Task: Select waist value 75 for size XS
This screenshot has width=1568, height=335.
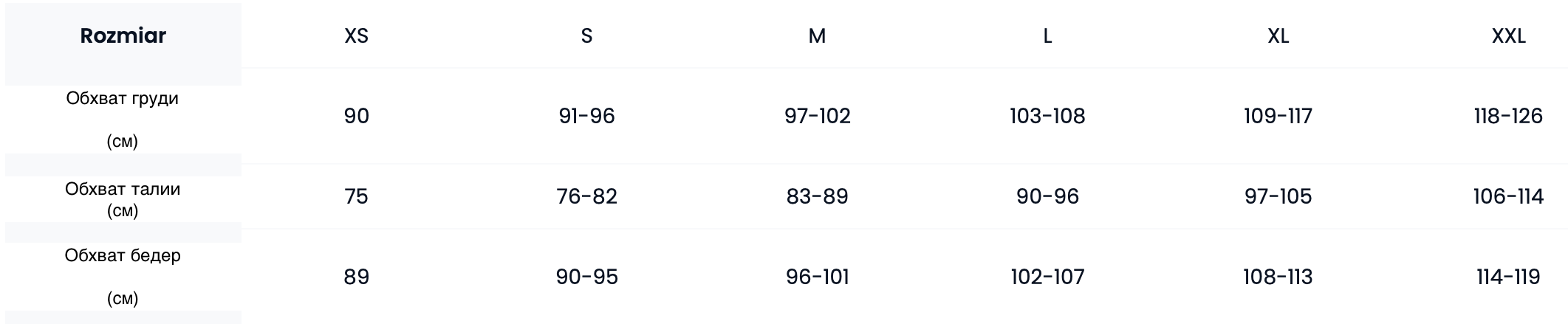Action: (x=356, y=196)
